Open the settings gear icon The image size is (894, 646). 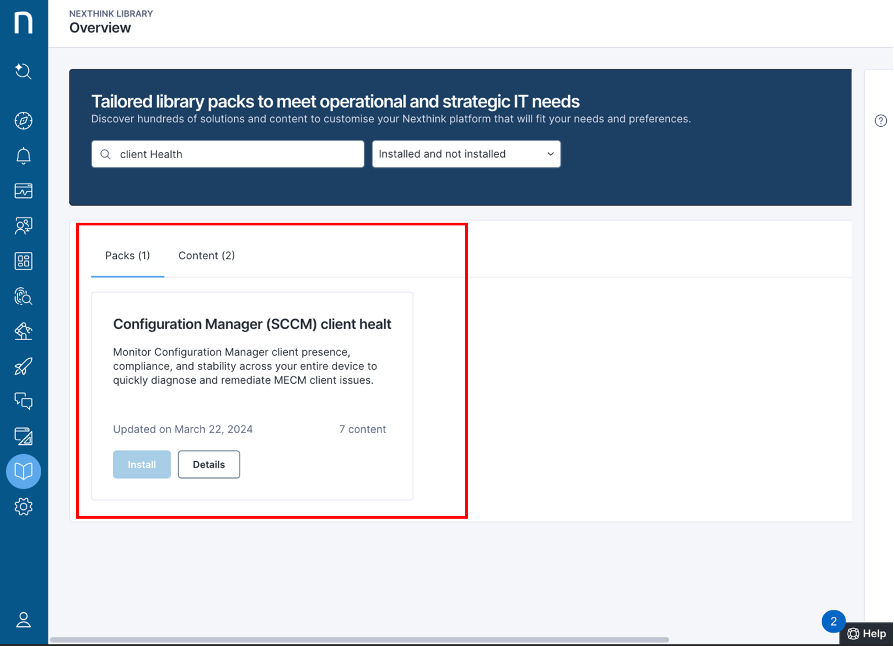pyautogui.click(x=22, y=507)
